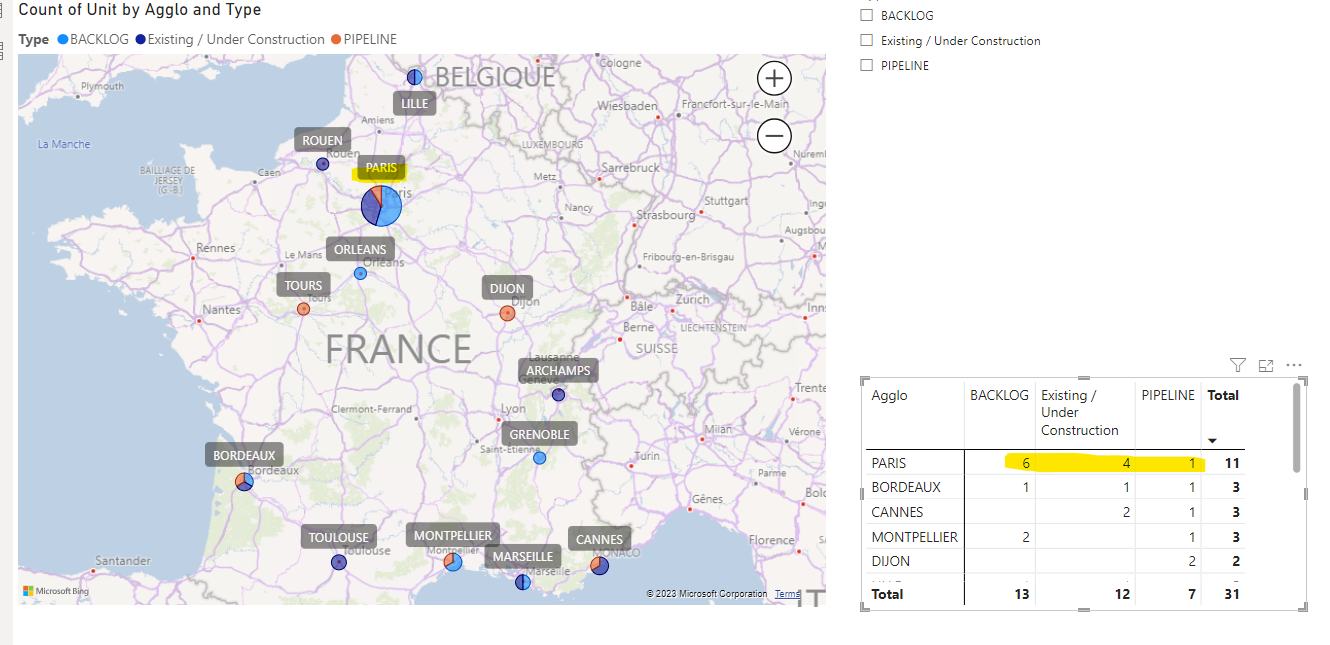Click PARIS total value 11
1330x645 pixels.
(x=1232, y=463)
